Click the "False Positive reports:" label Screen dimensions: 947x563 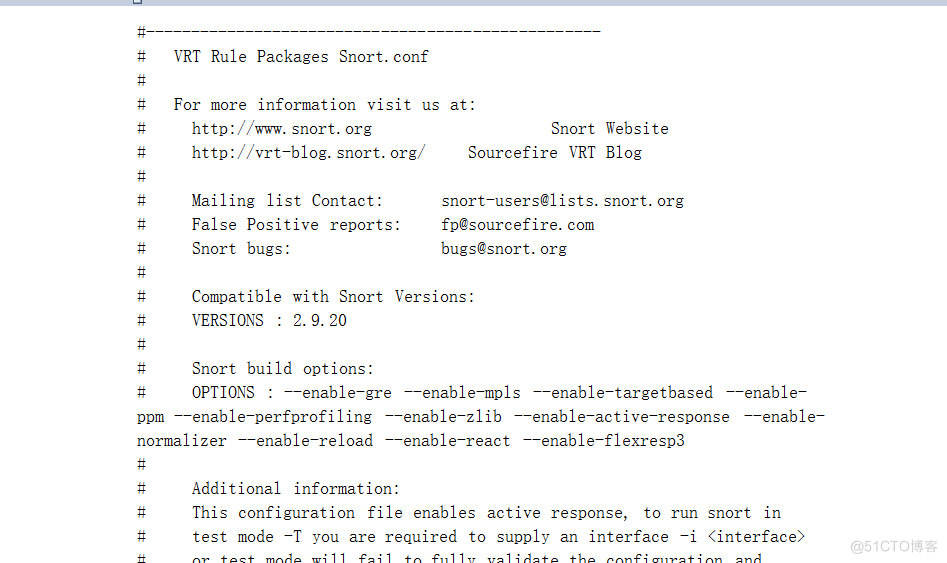[x=295, y=225]
